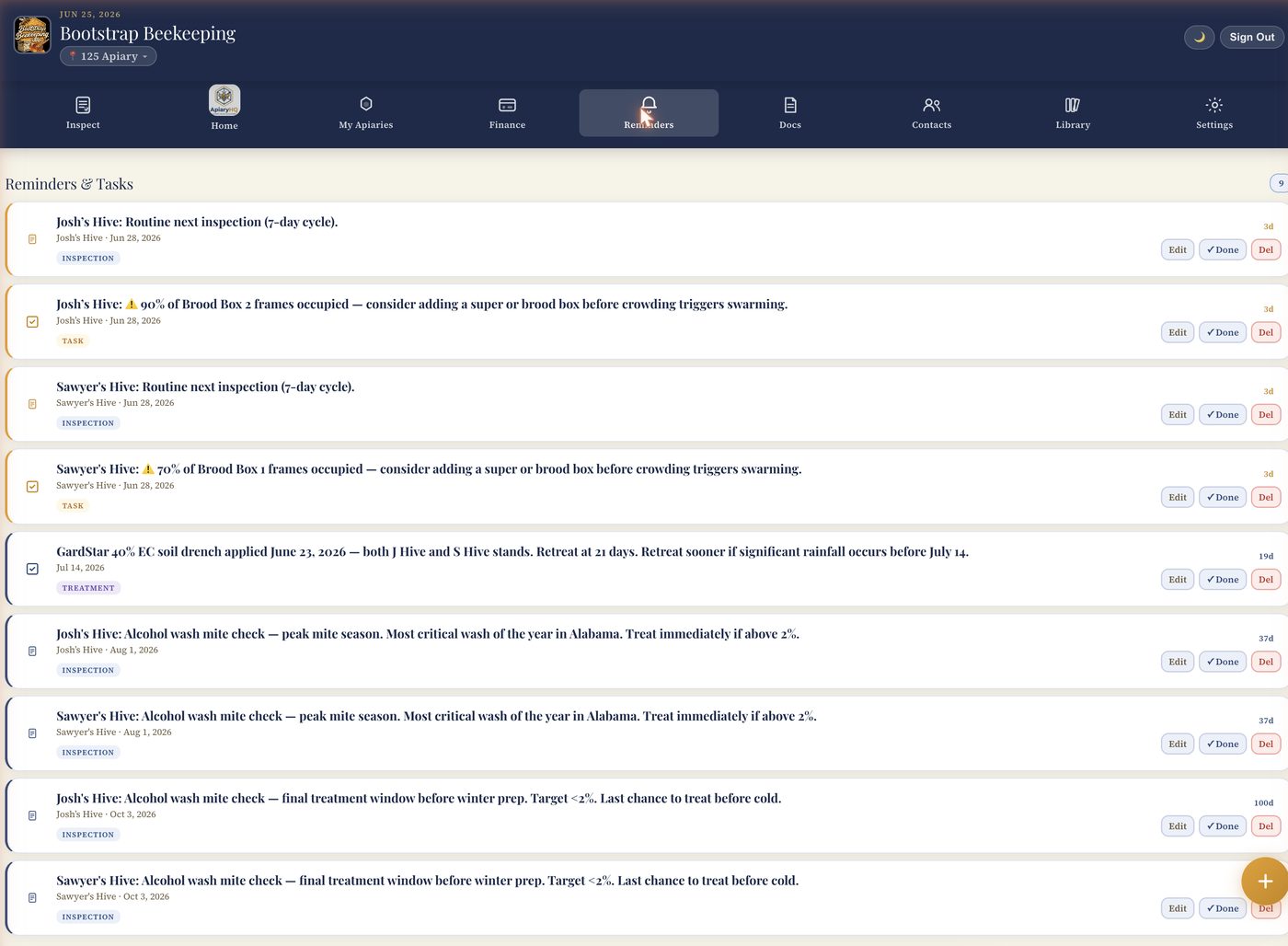This screenshot has width=1288, height=946.
Task: Delete the GardStar soil drench reminder
Action: click(x=1266, y=579)
